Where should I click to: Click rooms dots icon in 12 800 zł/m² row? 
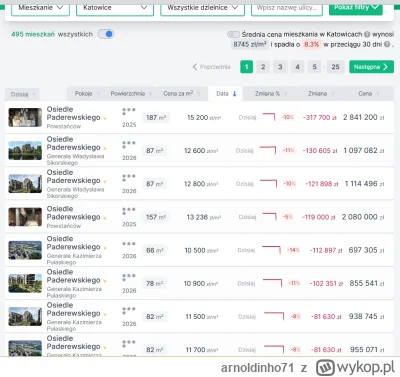128,178
